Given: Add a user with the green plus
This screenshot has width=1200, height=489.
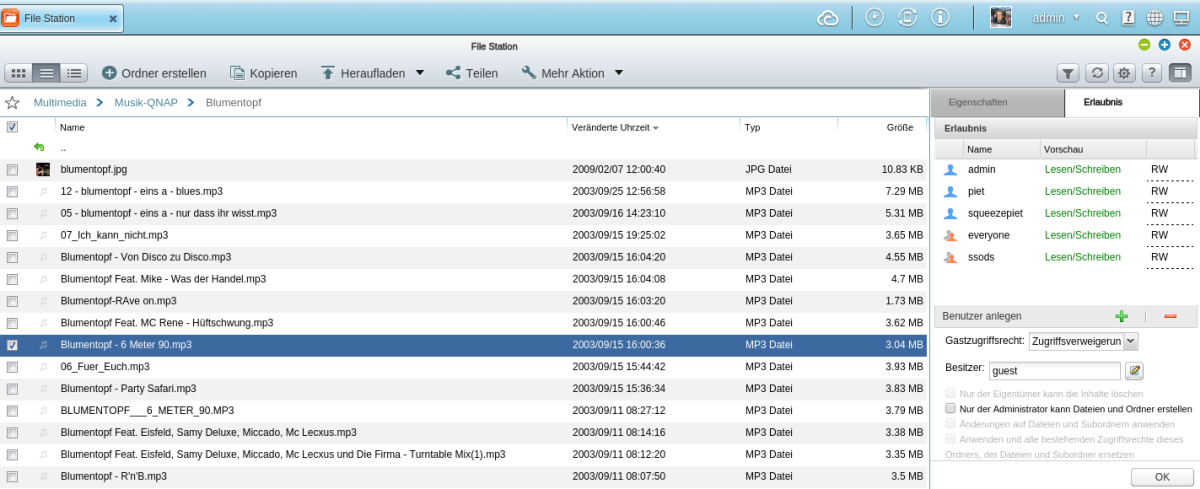Looking at the screenshot, I should click(1121, 316).
